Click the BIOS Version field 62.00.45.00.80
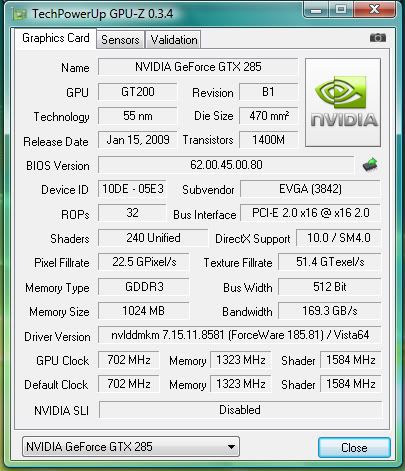The width and height of the screenshot is (405, 471). point(226,165)
